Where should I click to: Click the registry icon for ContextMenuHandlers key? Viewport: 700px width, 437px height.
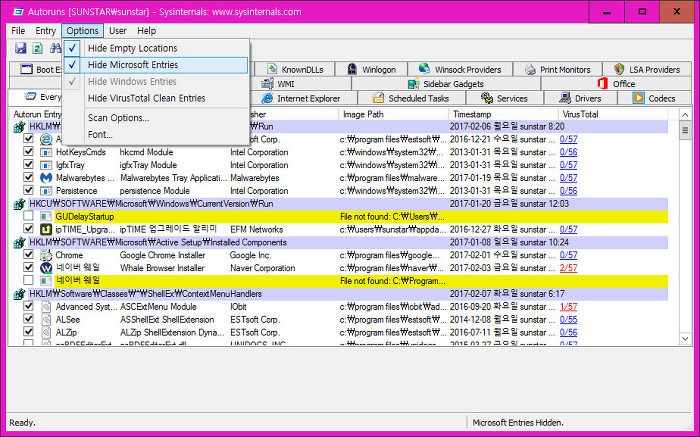click(19, 294)
